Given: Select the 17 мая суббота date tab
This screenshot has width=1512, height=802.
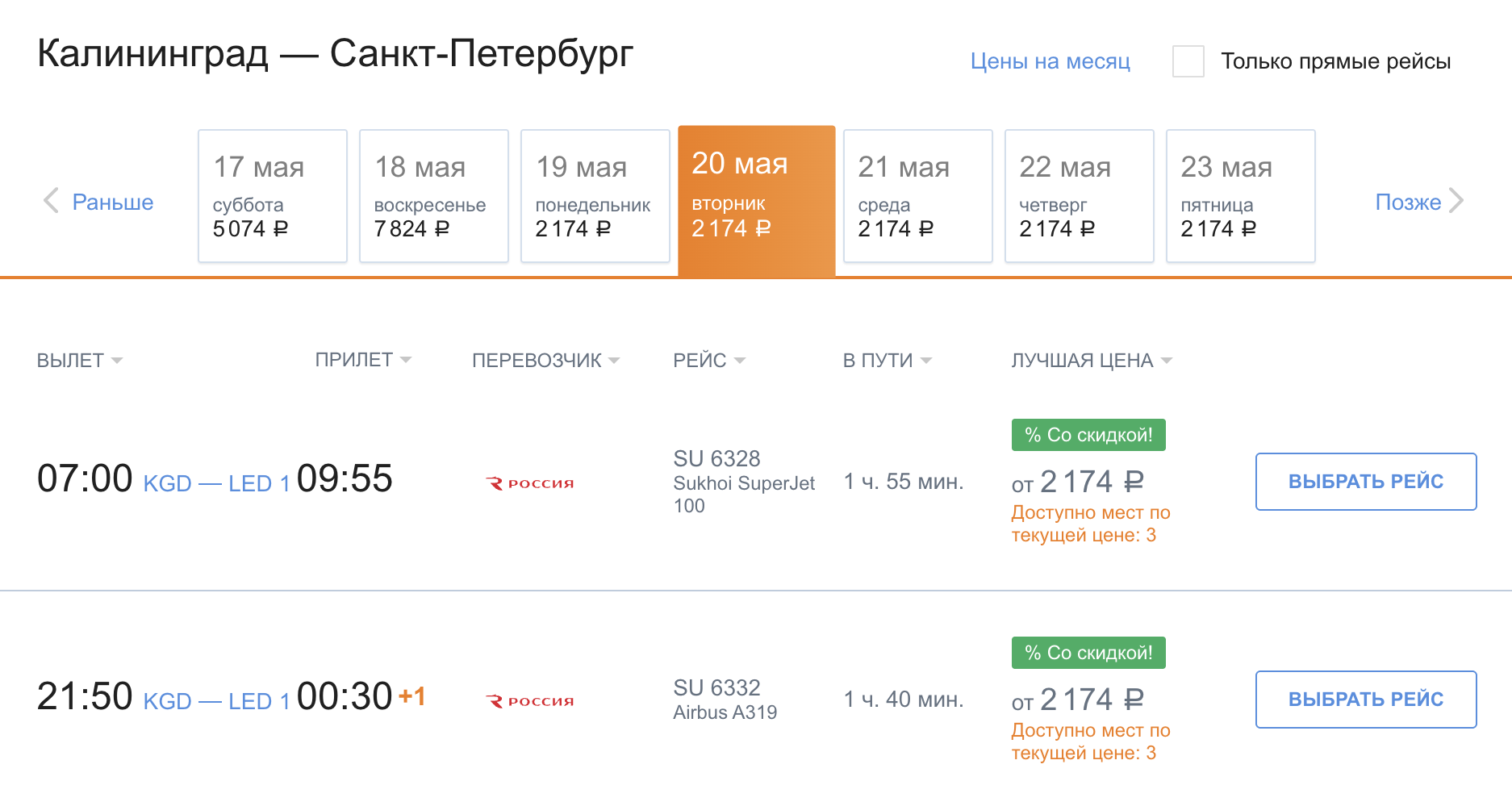Looking at the screenshot, I should pyautogui.click(x=273, y=196).
